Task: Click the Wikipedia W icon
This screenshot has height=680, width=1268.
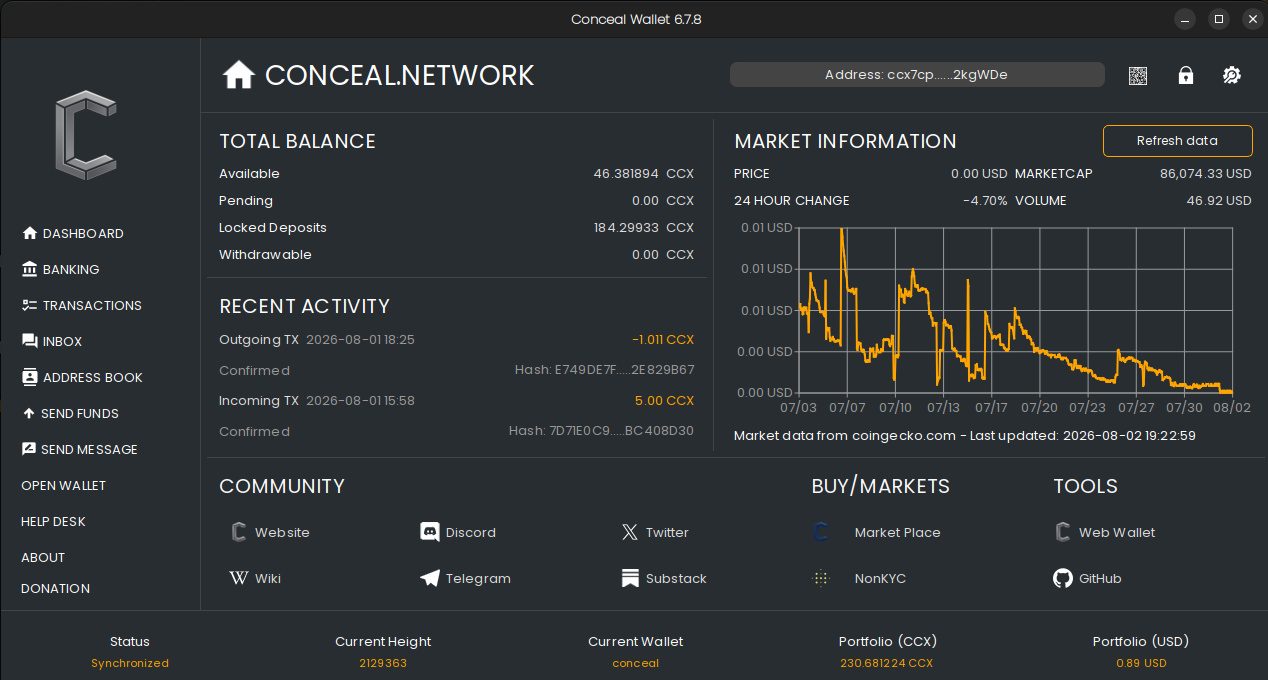Action: 239,578
